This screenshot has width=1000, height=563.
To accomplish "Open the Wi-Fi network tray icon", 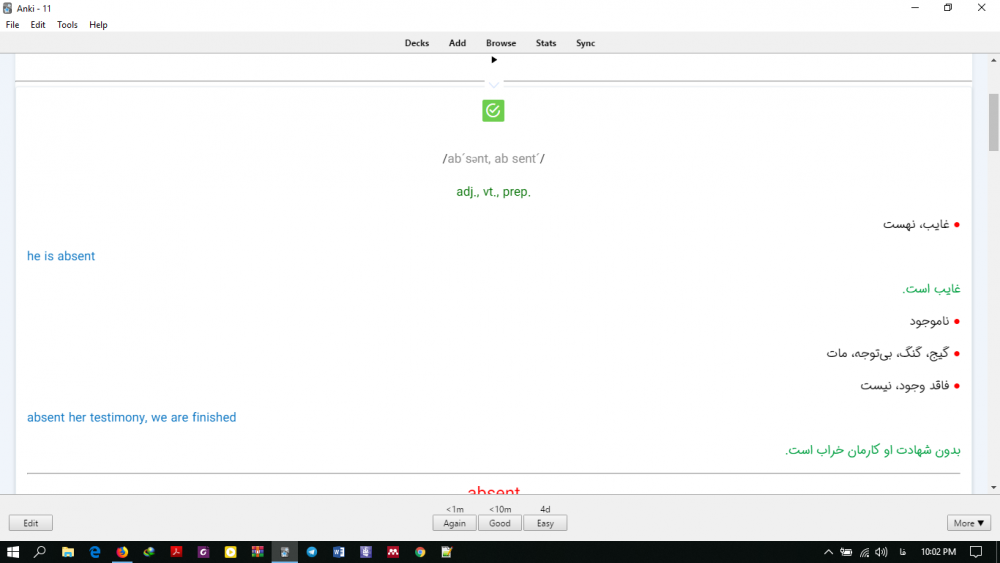I will tap(864, 552).
